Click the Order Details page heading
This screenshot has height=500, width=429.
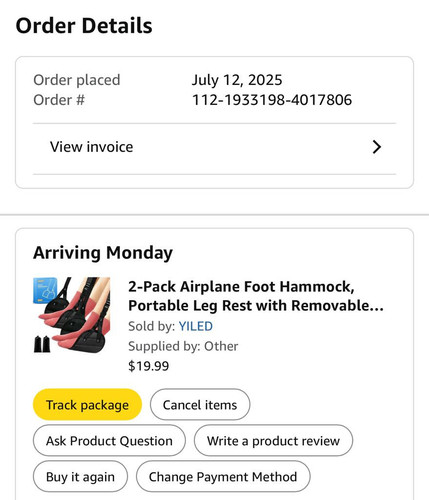pos(84,26)
